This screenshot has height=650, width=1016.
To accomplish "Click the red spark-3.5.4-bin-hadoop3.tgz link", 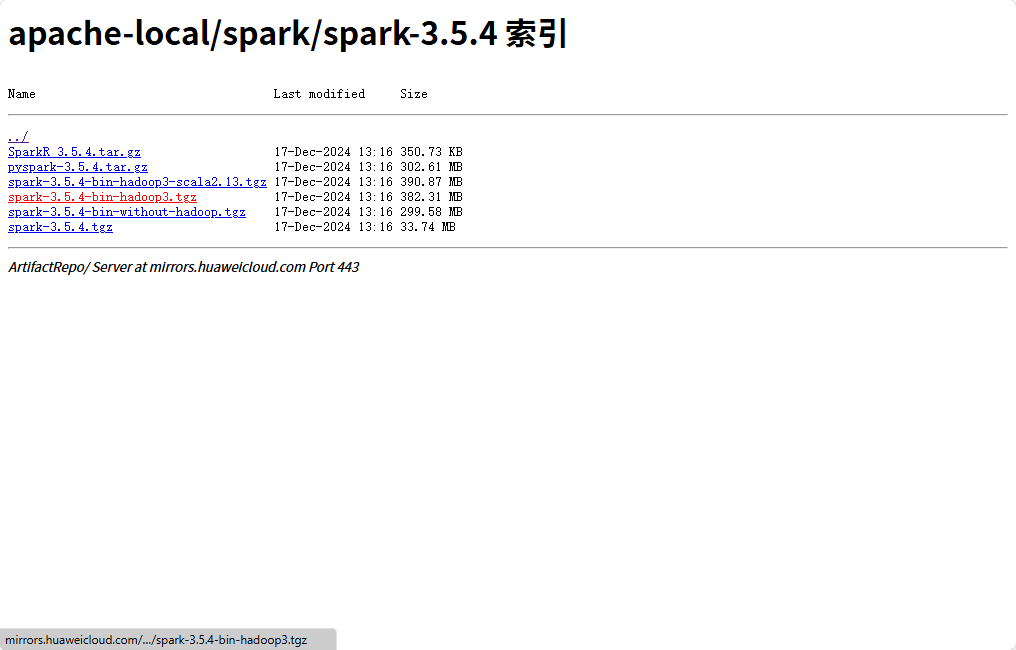I will [x=102, y=196].
